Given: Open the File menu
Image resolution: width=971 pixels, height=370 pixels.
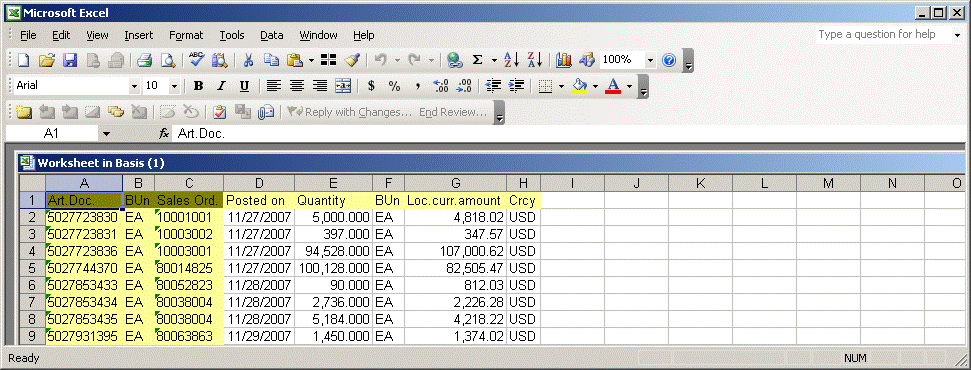Looking at the screenshot, I should pyautogui.click(x=28, y=35).
